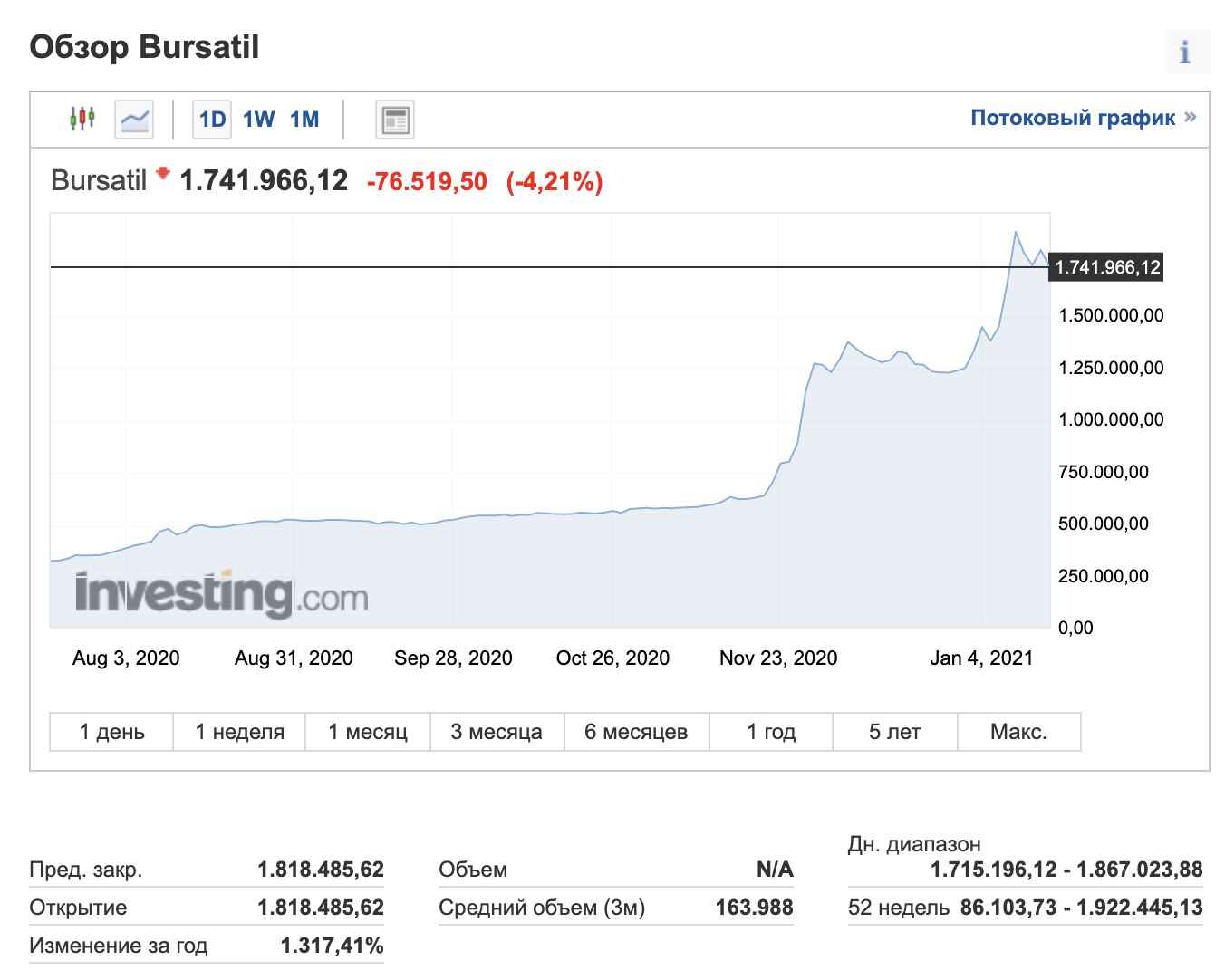Select the candlestick chart type icon

(82, 119)
